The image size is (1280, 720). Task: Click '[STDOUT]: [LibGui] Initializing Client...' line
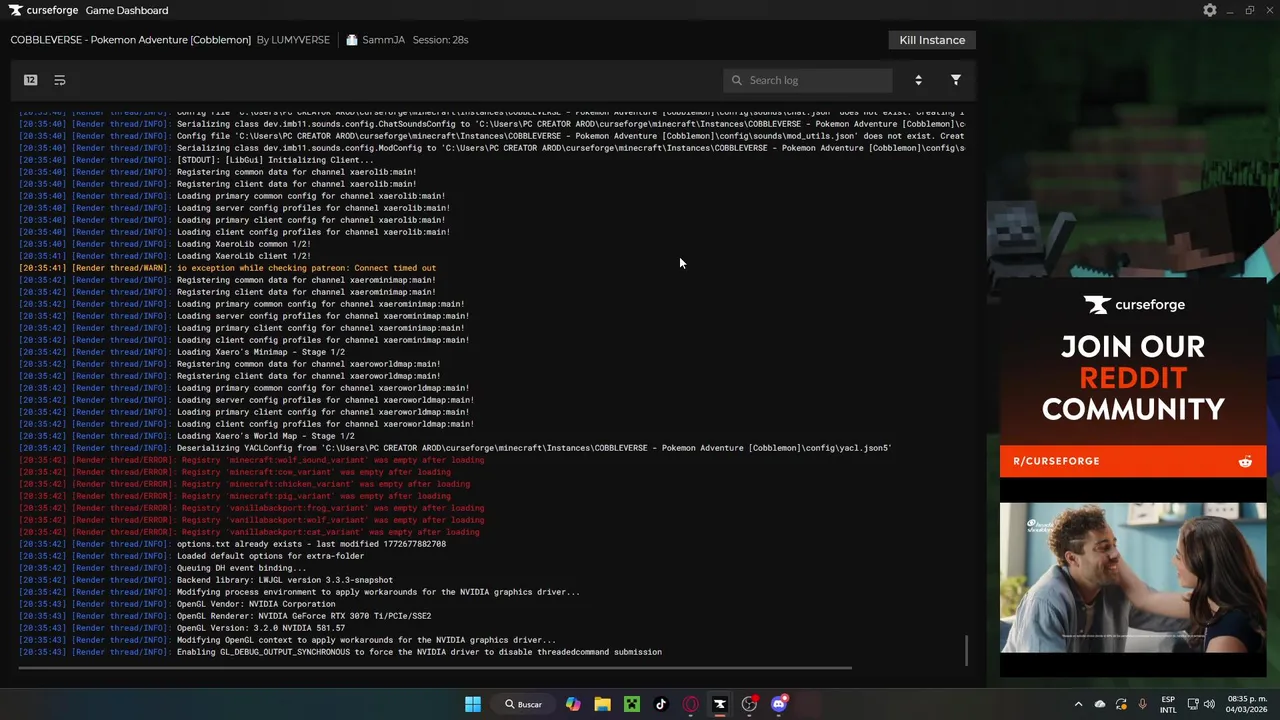click(x=197, y=160)
